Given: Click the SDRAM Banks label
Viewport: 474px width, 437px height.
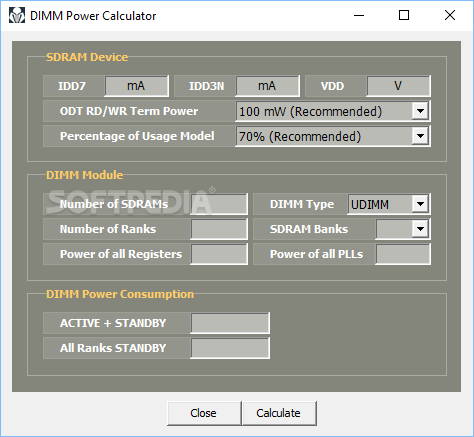Looking at the screenshot, I should coord(309,229).
